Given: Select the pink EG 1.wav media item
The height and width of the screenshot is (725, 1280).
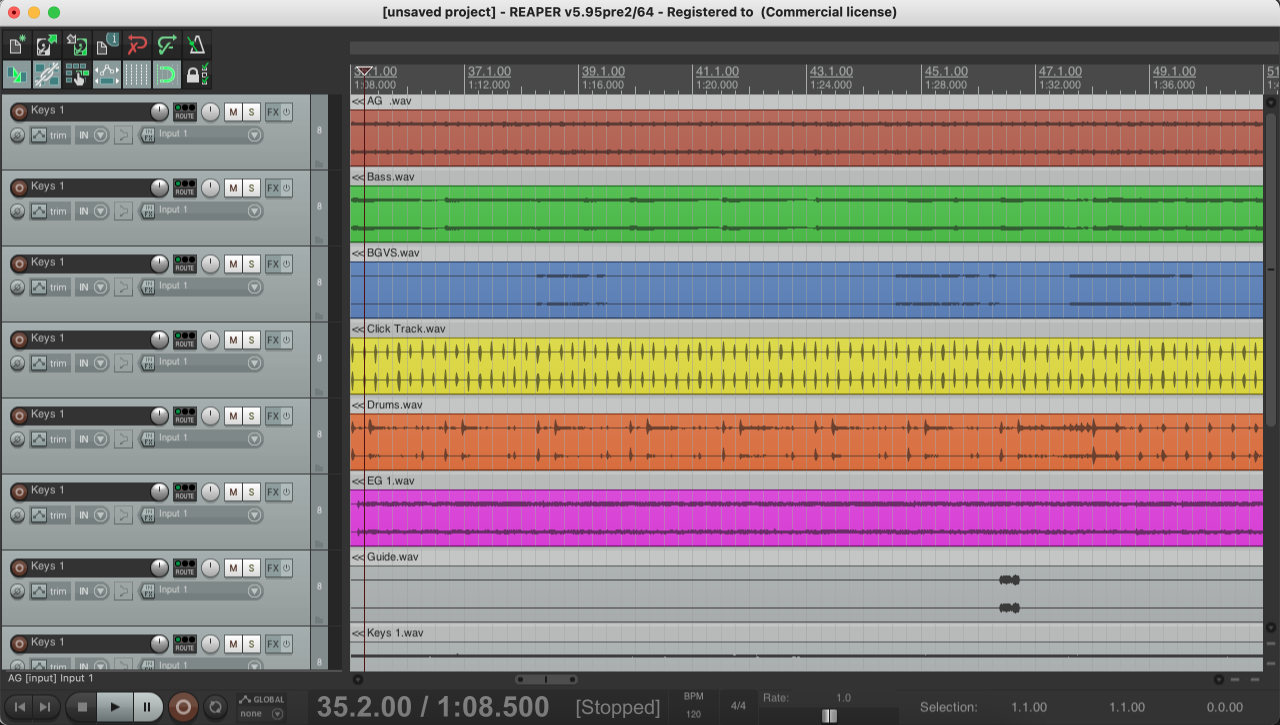Looking at the screenshot, I should 807,517.
